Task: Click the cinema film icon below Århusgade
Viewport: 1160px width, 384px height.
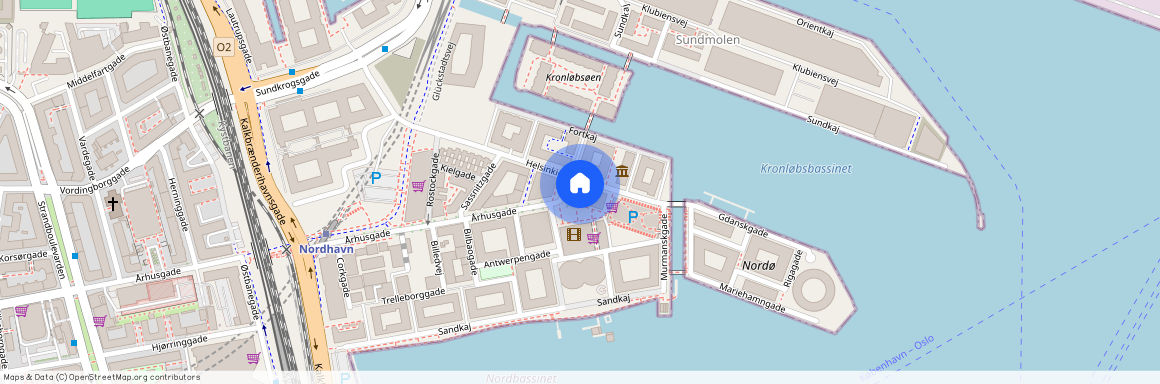Action: [x=573, y=235]
